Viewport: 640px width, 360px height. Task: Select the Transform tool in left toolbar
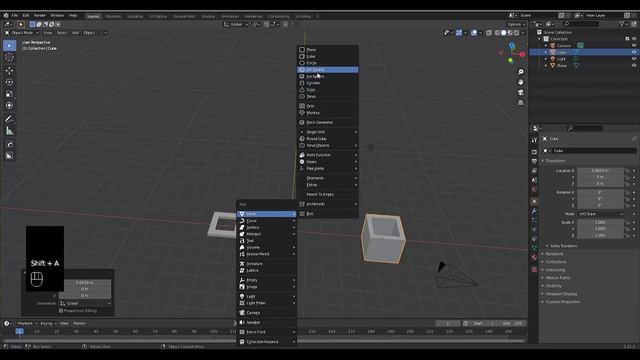point(9,106)
